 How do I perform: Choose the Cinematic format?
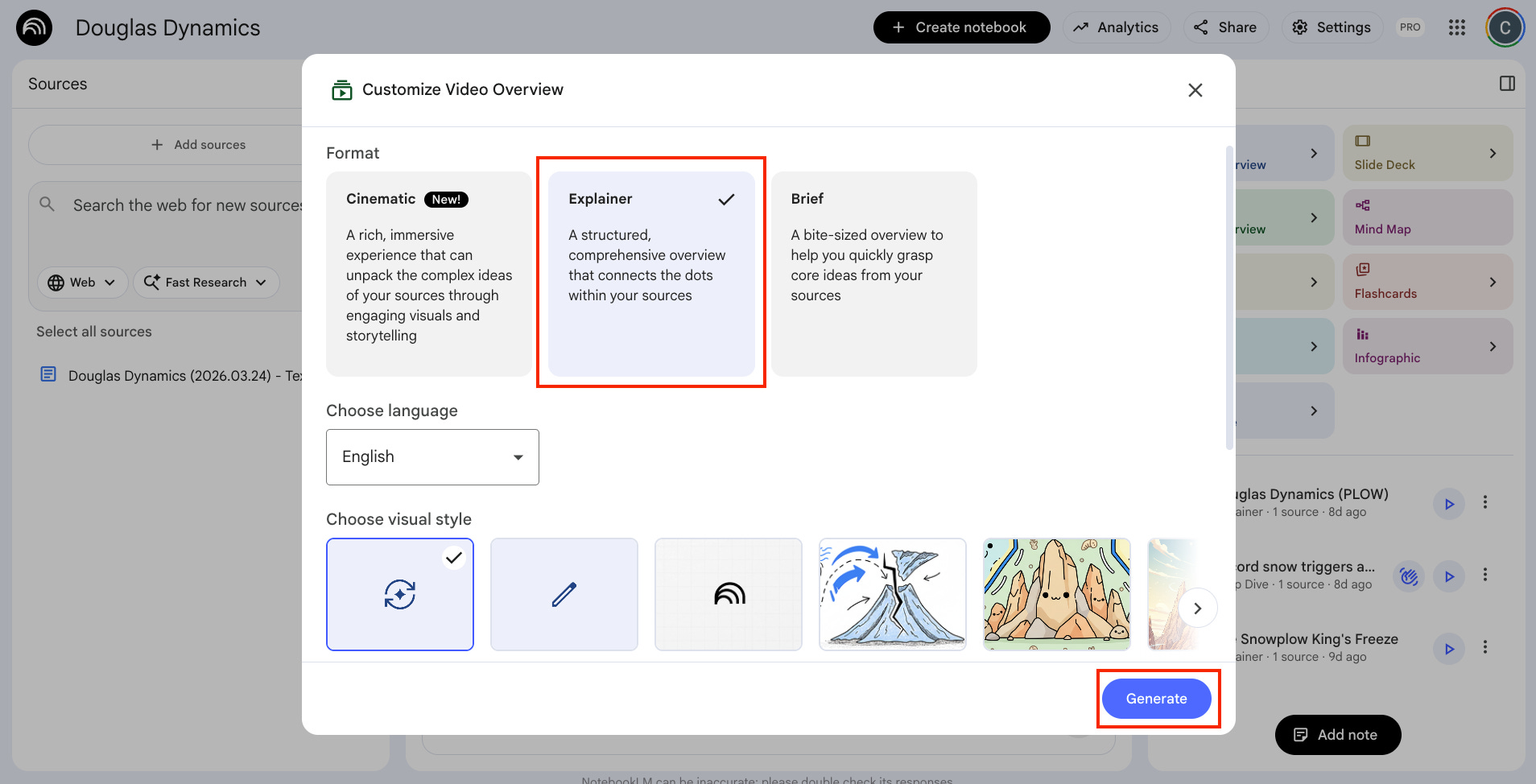click(x=428, y=274)
